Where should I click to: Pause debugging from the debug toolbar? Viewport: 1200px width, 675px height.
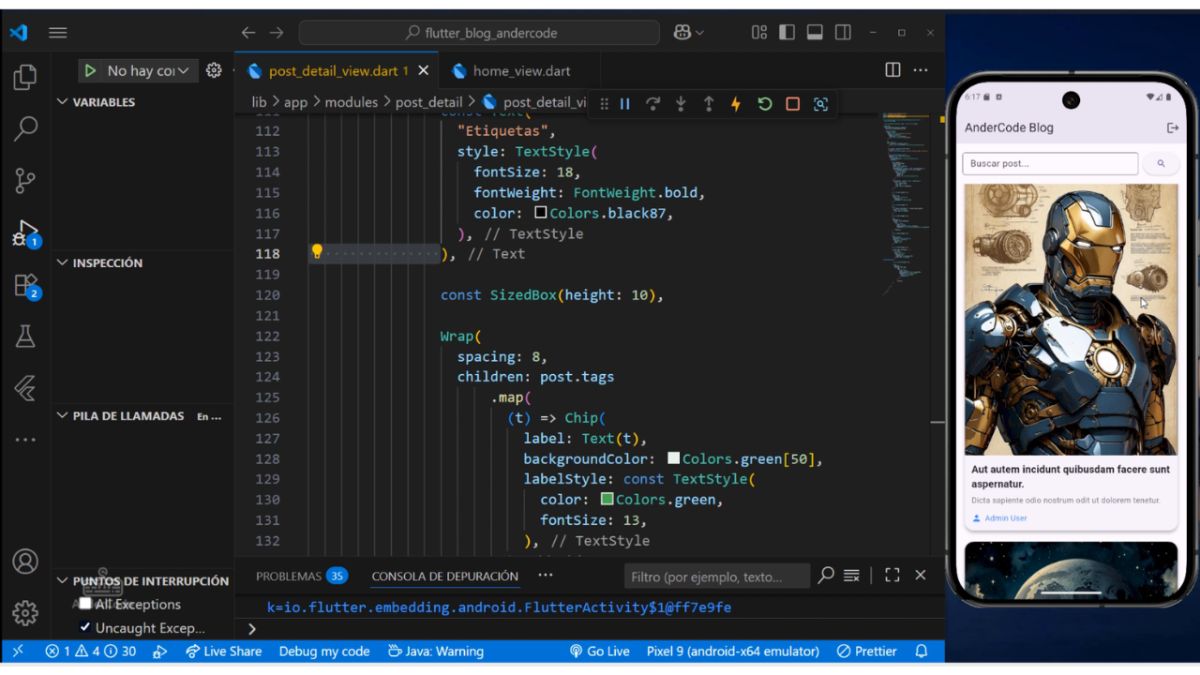[625, 104]
